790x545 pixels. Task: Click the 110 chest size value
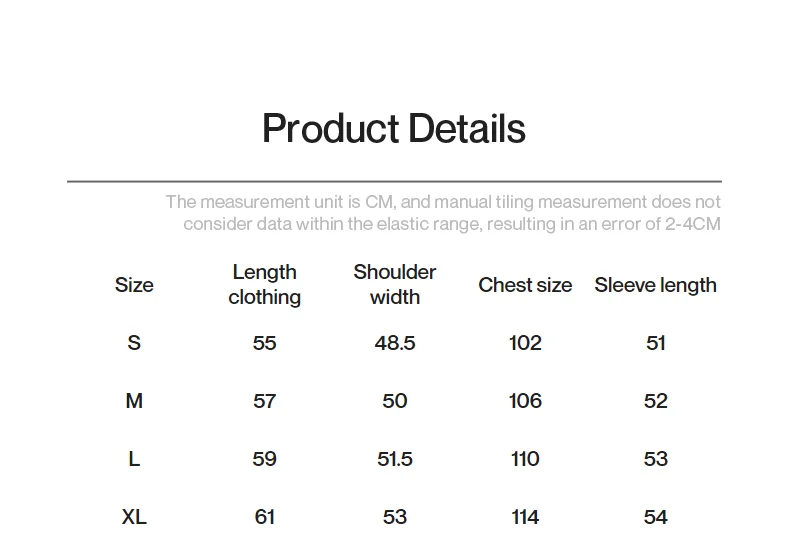(x=525, y=459)
